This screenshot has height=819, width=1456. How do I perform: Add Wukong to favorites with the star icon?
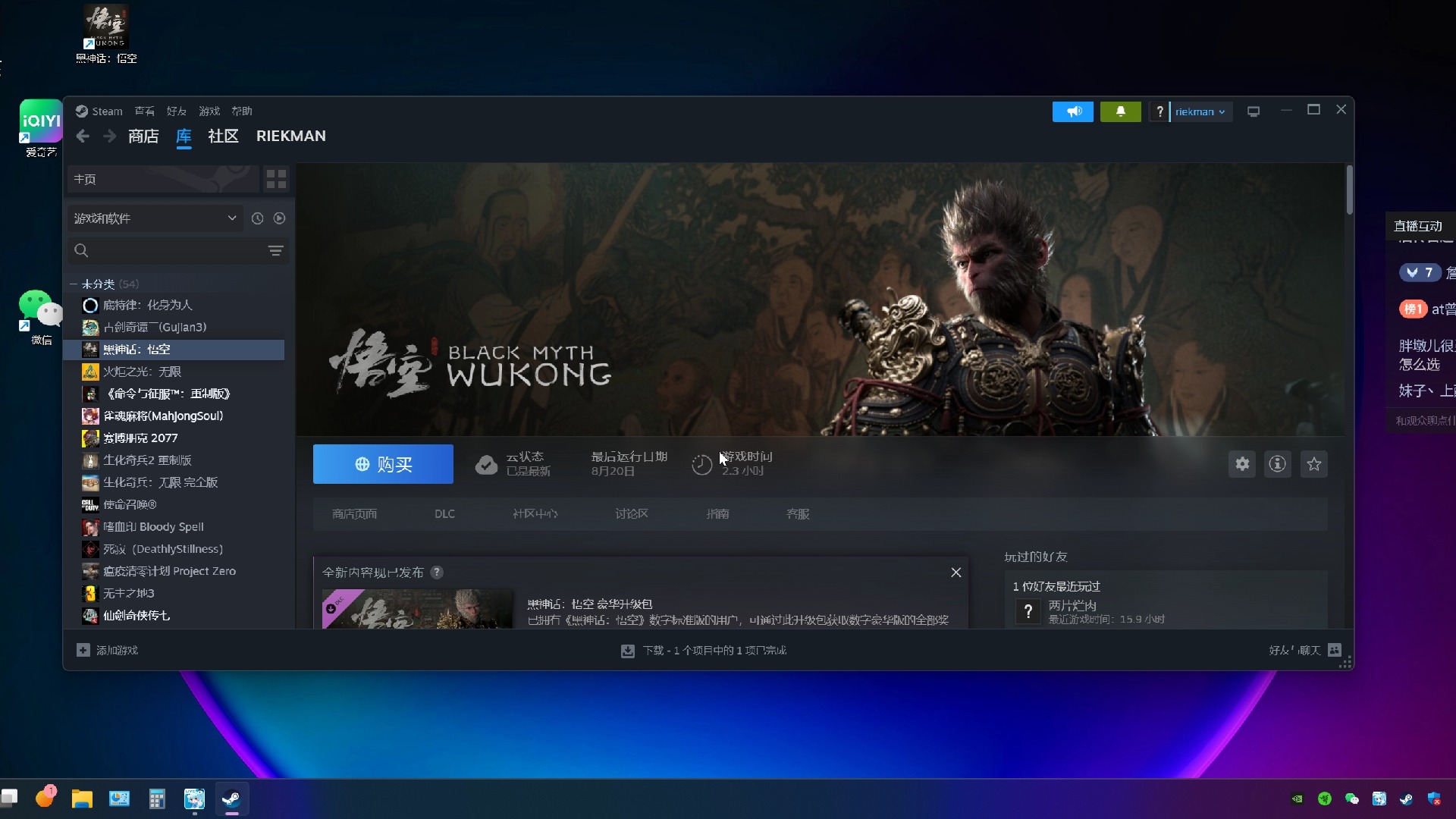point(1314,464)
